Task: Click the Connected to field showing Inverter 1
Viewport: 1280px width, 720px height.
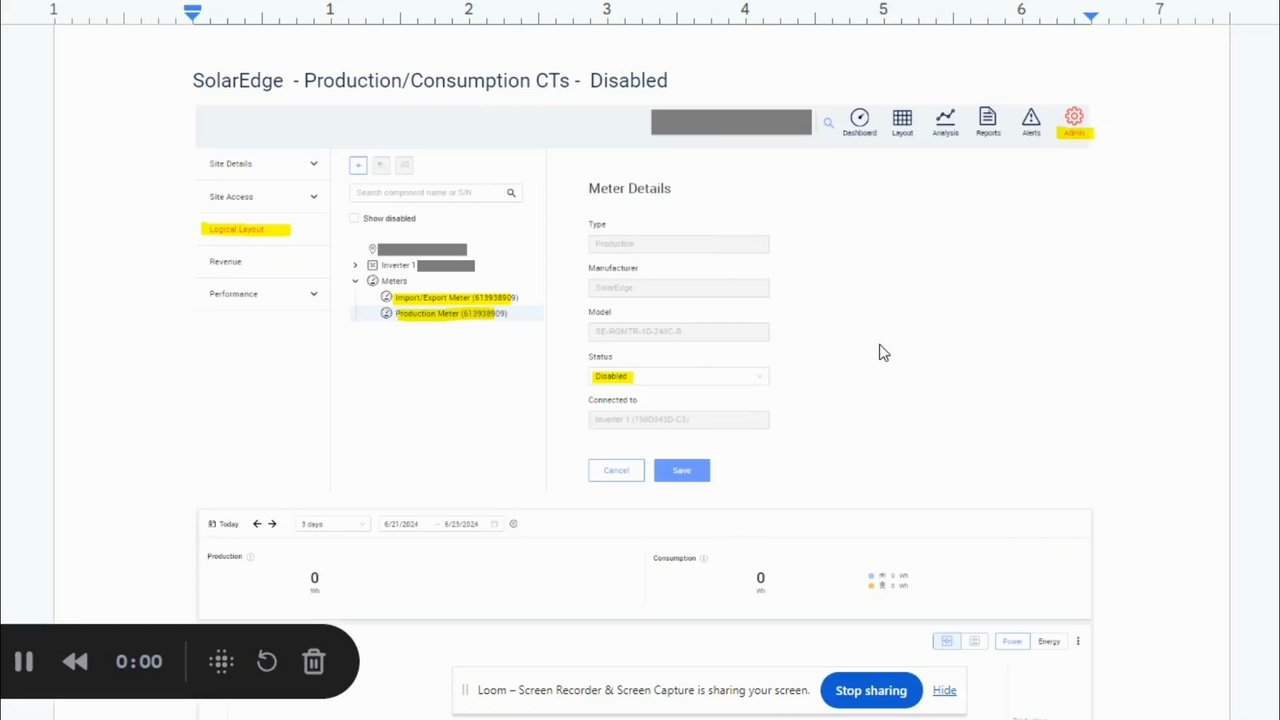Action: tap(679, 420)
